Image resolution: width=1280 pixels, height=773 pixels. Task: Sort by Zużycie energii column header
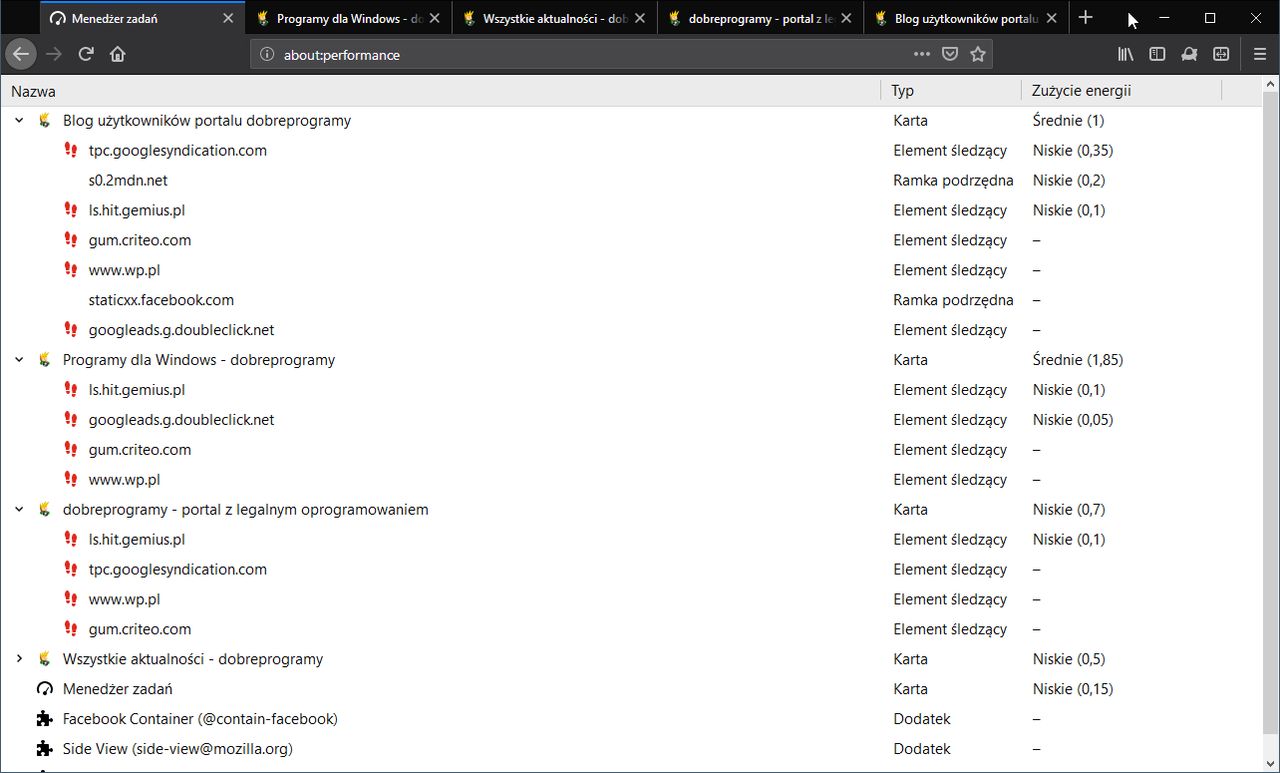1081,91
